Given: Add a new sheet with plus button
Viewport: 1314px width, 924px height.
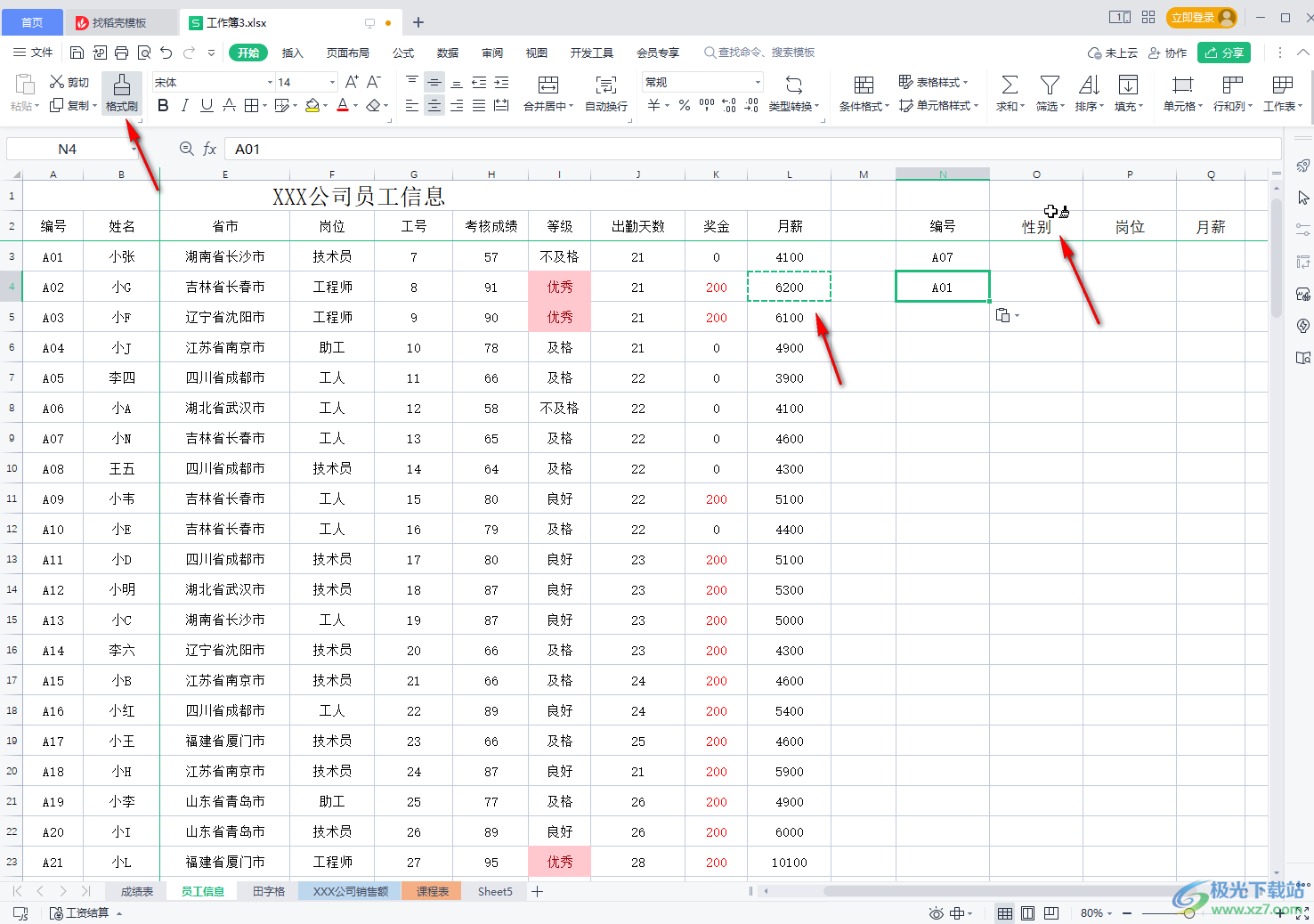Looking at the screenshot, I should 537,891.
